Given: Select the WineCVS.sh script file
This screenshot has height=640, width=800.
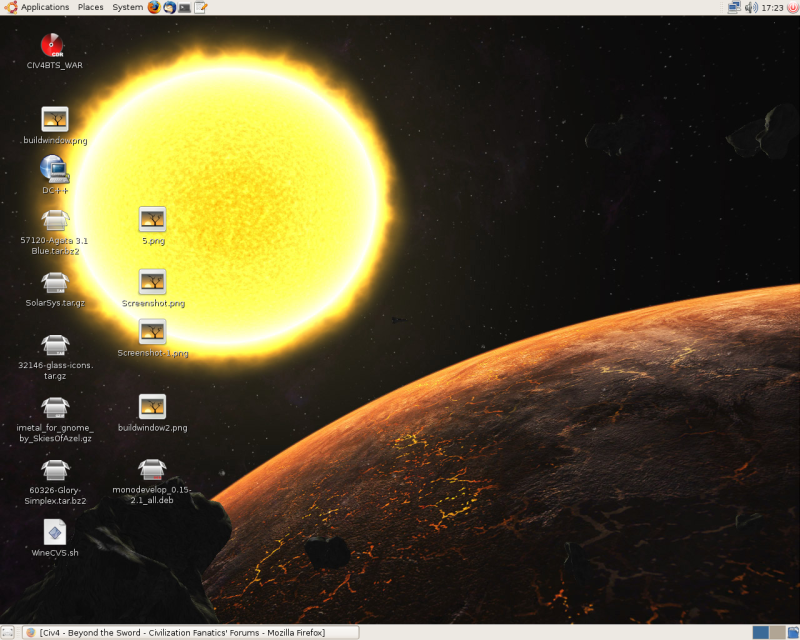Looking at the screenshot, I should pos(54,532).
